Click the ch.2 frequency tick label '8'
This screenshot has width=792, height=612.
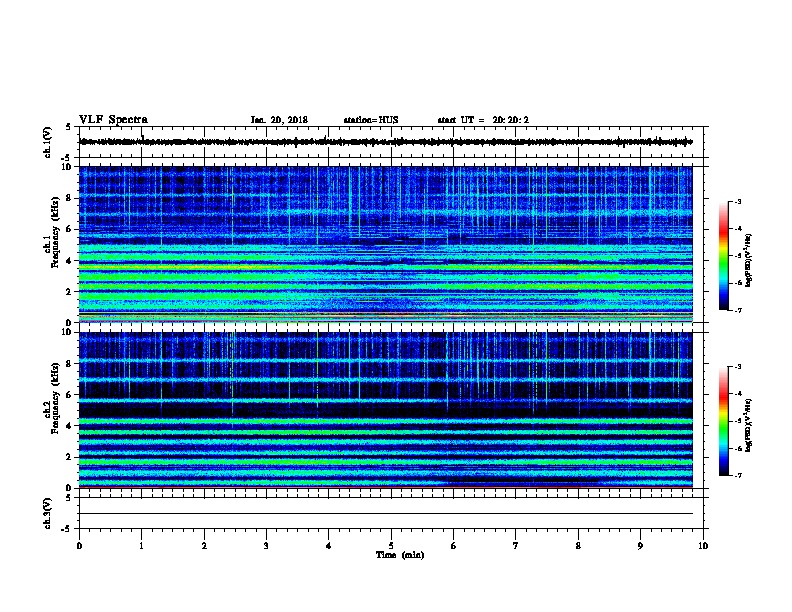(x=69, y=364)
